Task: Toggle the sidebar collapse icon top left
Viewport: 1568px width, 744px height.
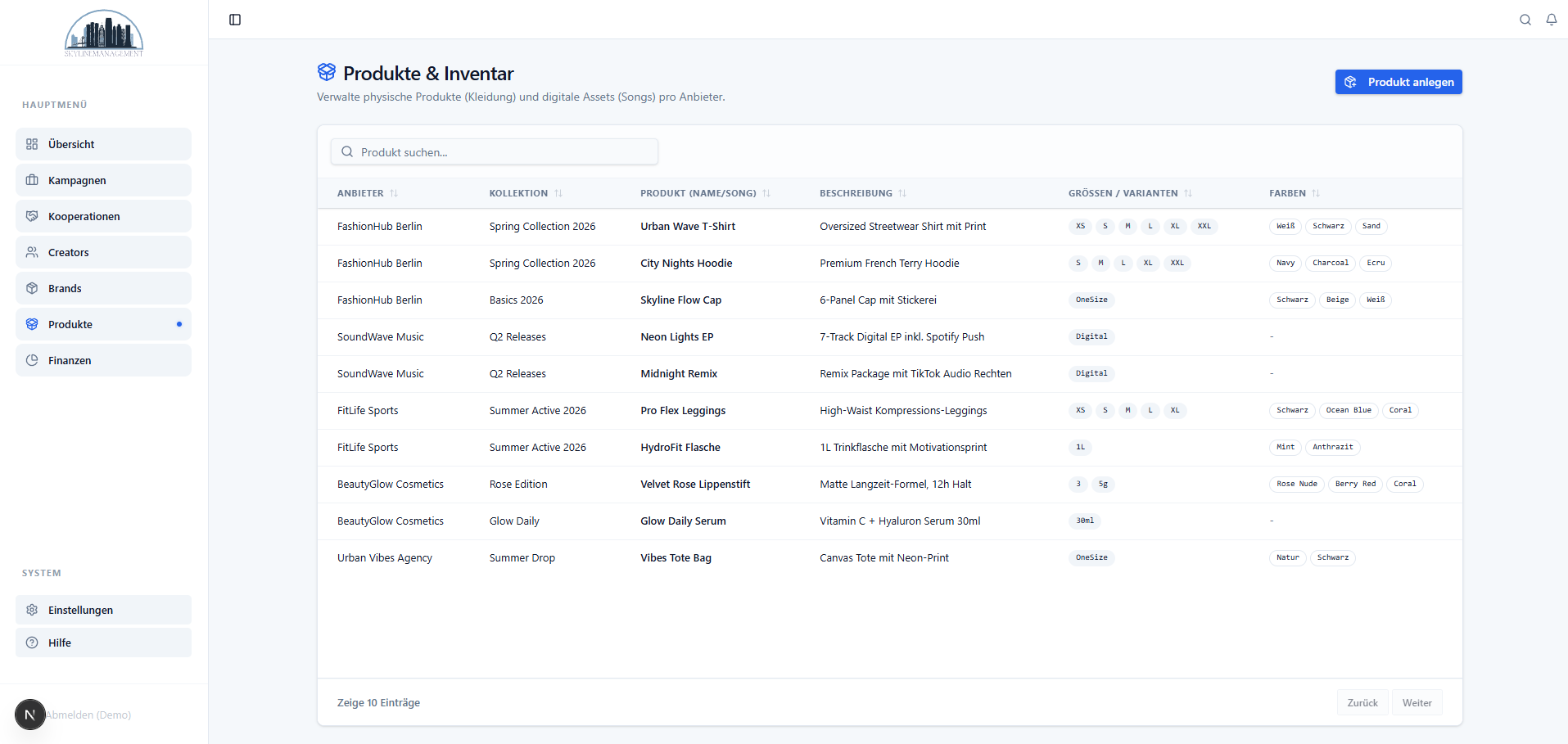Action: [x=236, y=19]
